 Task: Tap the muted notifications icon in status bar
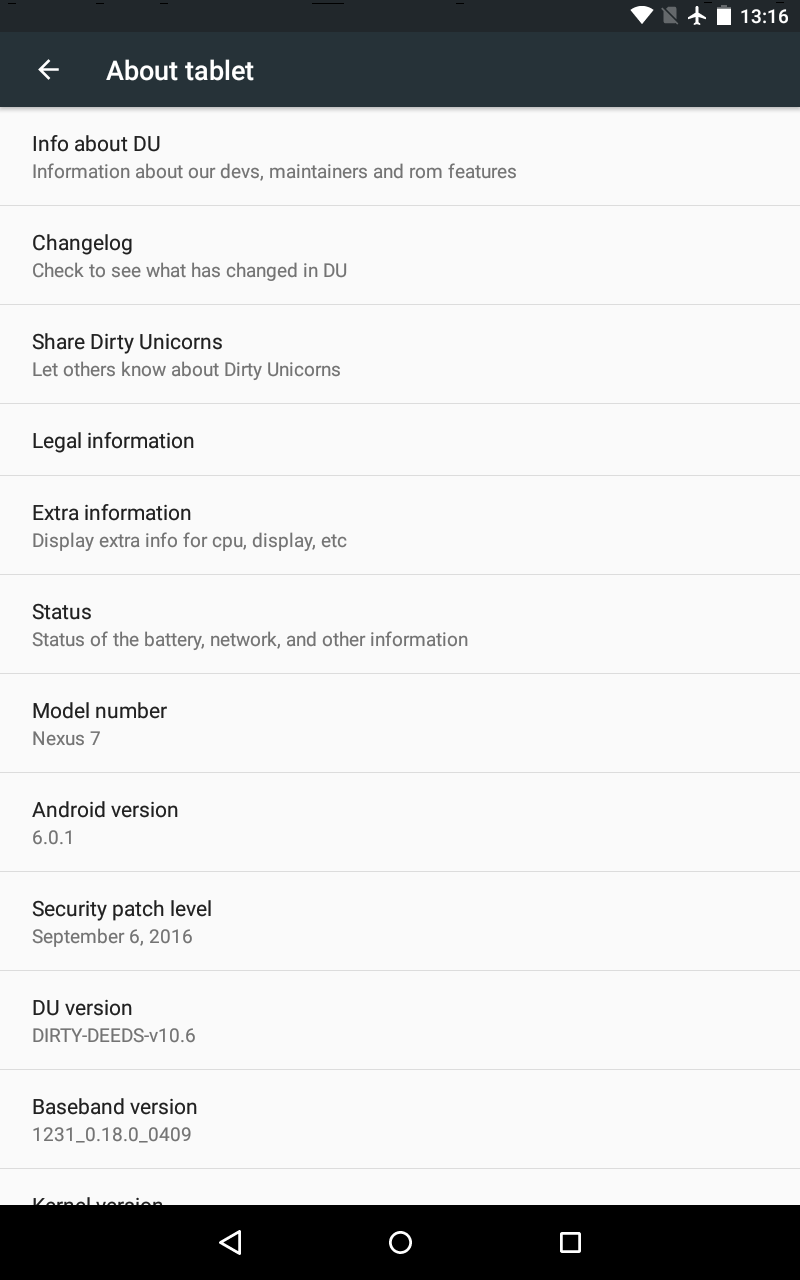tap(668, 15)
